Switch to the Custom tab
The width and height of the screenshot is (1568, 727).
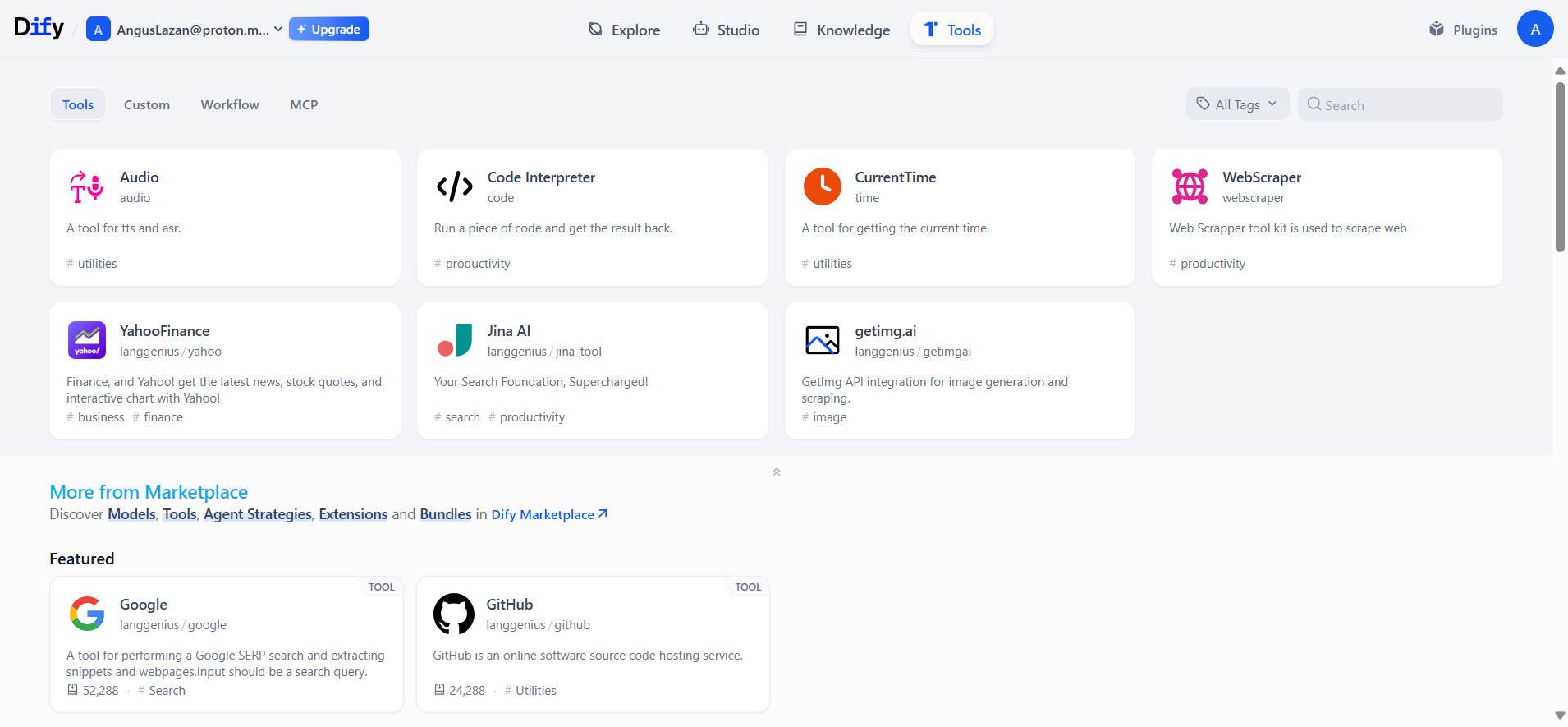tap(147, 104)
